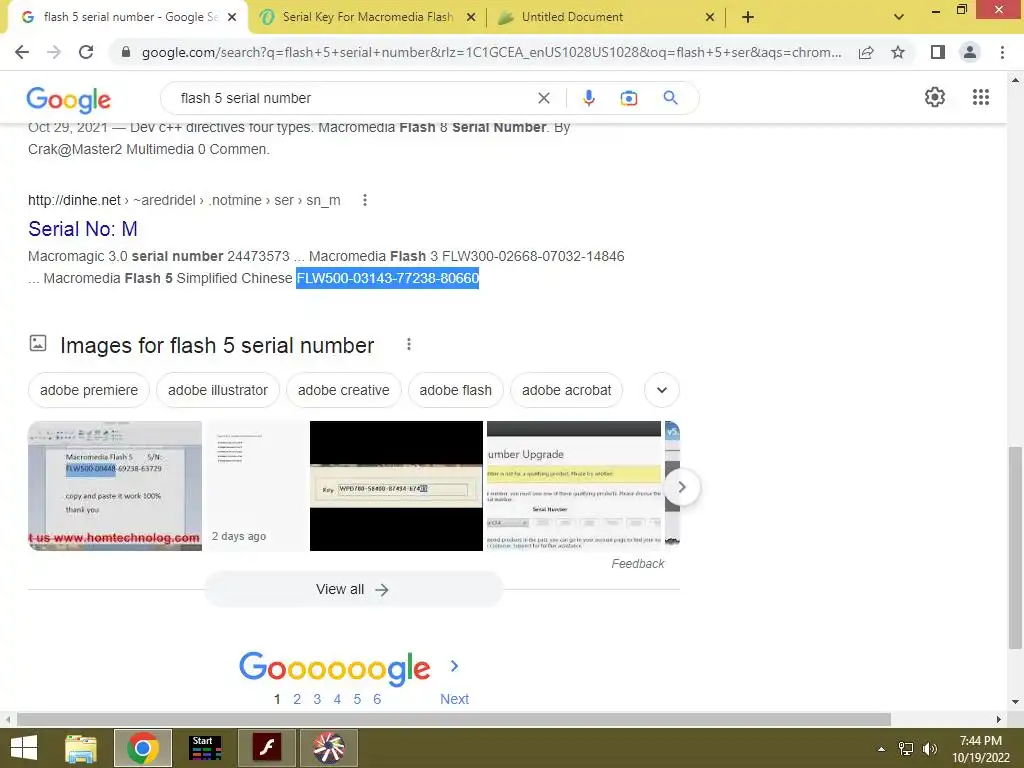Open the Chrome profile avatar

970,52
